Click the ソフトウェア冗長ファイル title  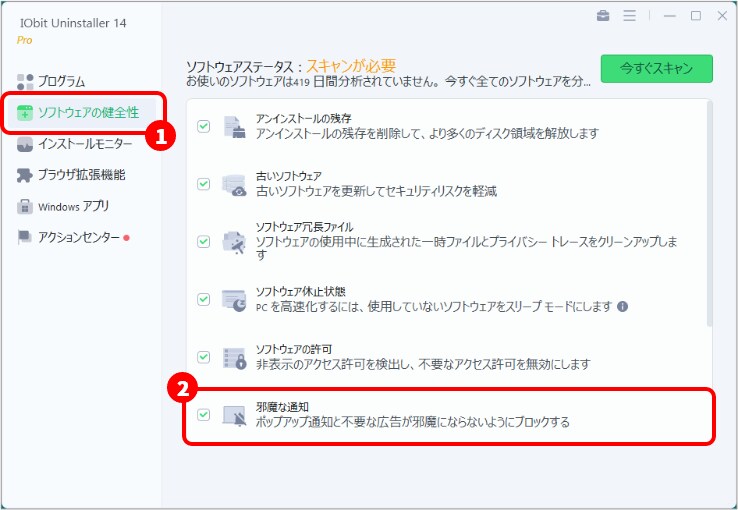pos(304,227)
